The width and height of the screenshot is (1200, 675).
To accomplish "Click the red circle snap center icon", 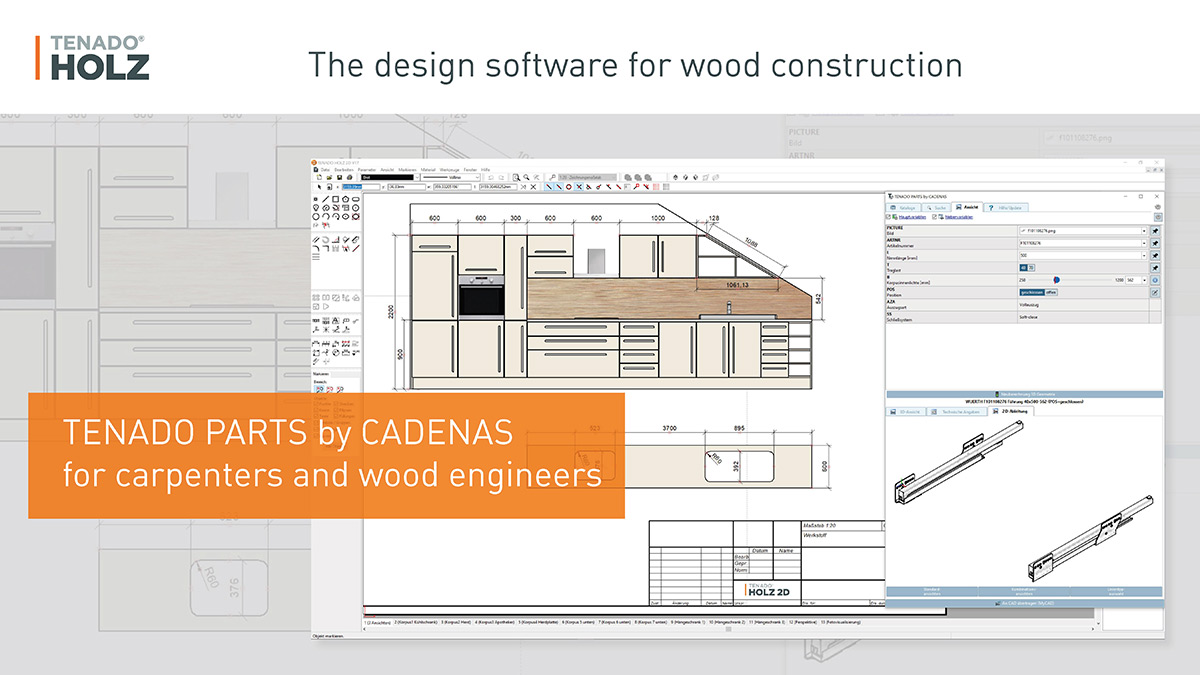I will (x=569, y=187).
